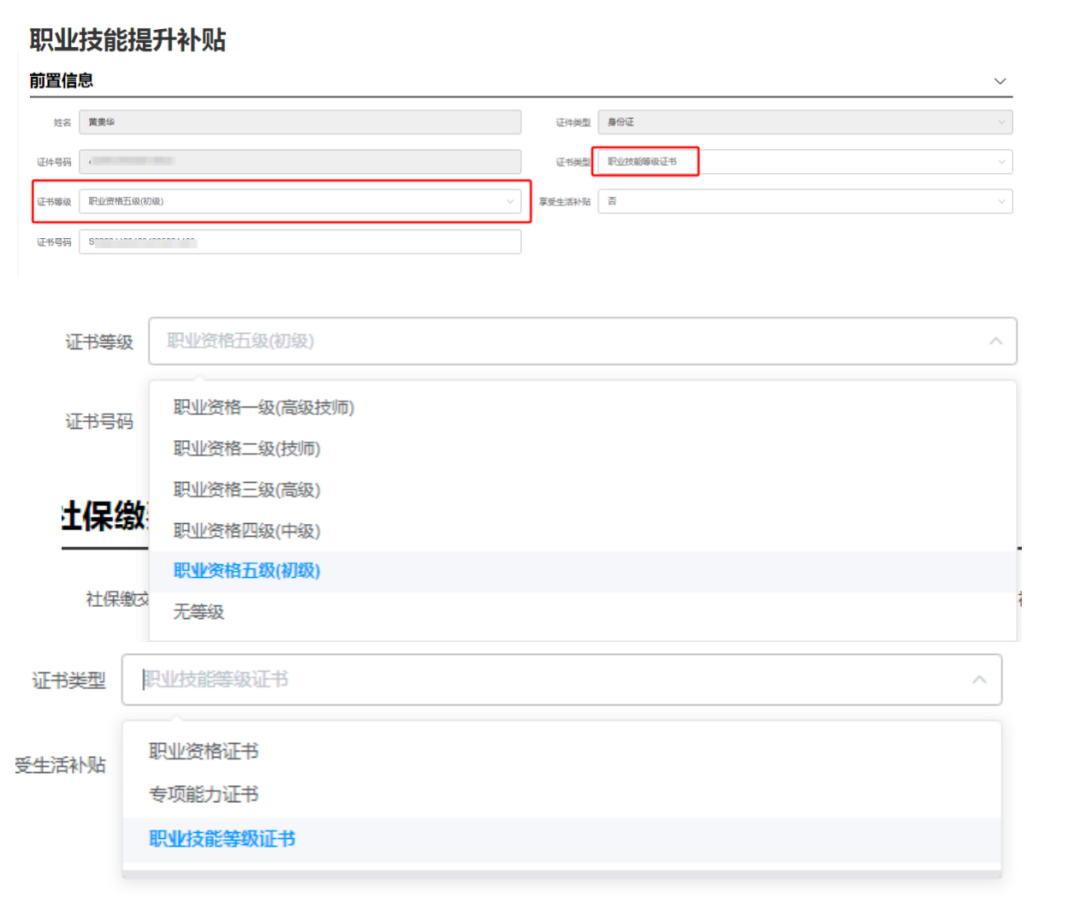Click the blurred 证件号码 field
This screenshot has width=1080, height=904.
[300, 162]
